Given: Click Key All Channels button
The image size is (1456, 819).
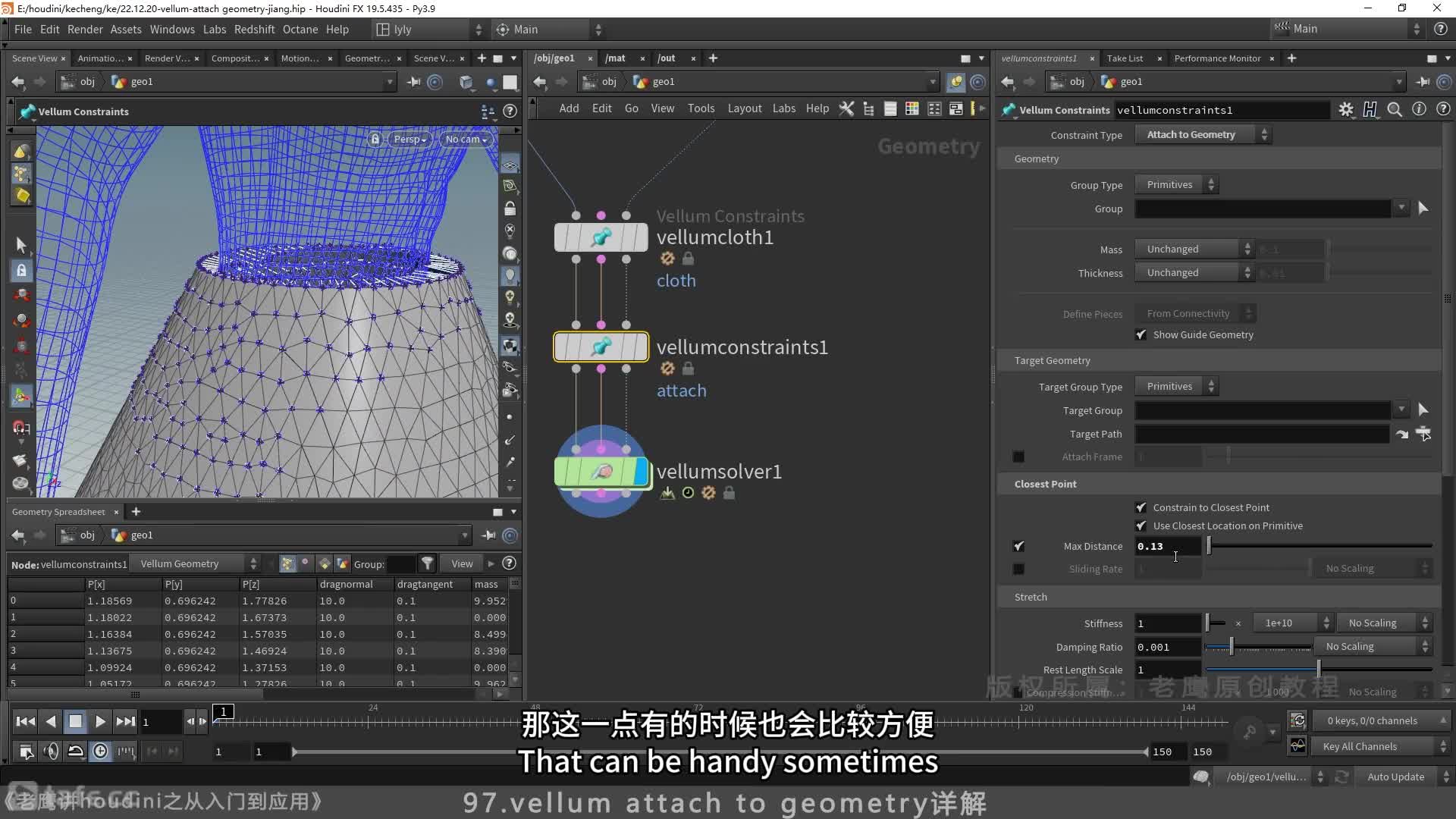Looking at the screenshot, I should (x=1379, y=746).
